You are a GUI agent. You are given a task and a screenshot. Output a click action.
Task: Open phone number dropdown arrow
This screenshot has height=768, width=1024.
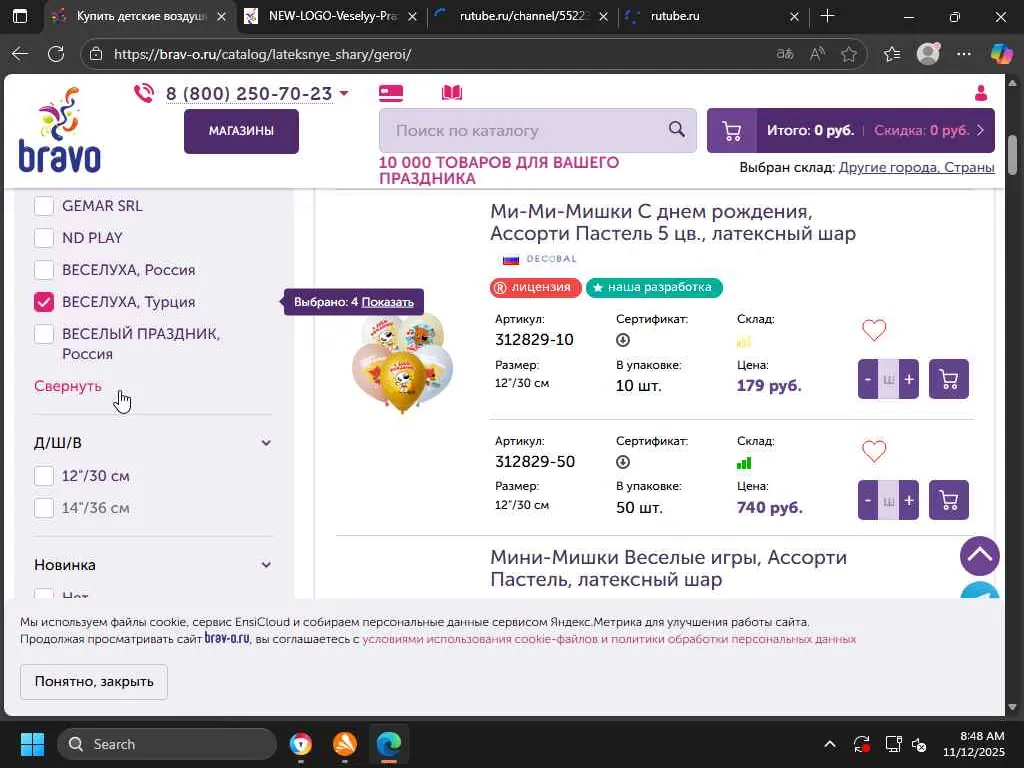344,93
